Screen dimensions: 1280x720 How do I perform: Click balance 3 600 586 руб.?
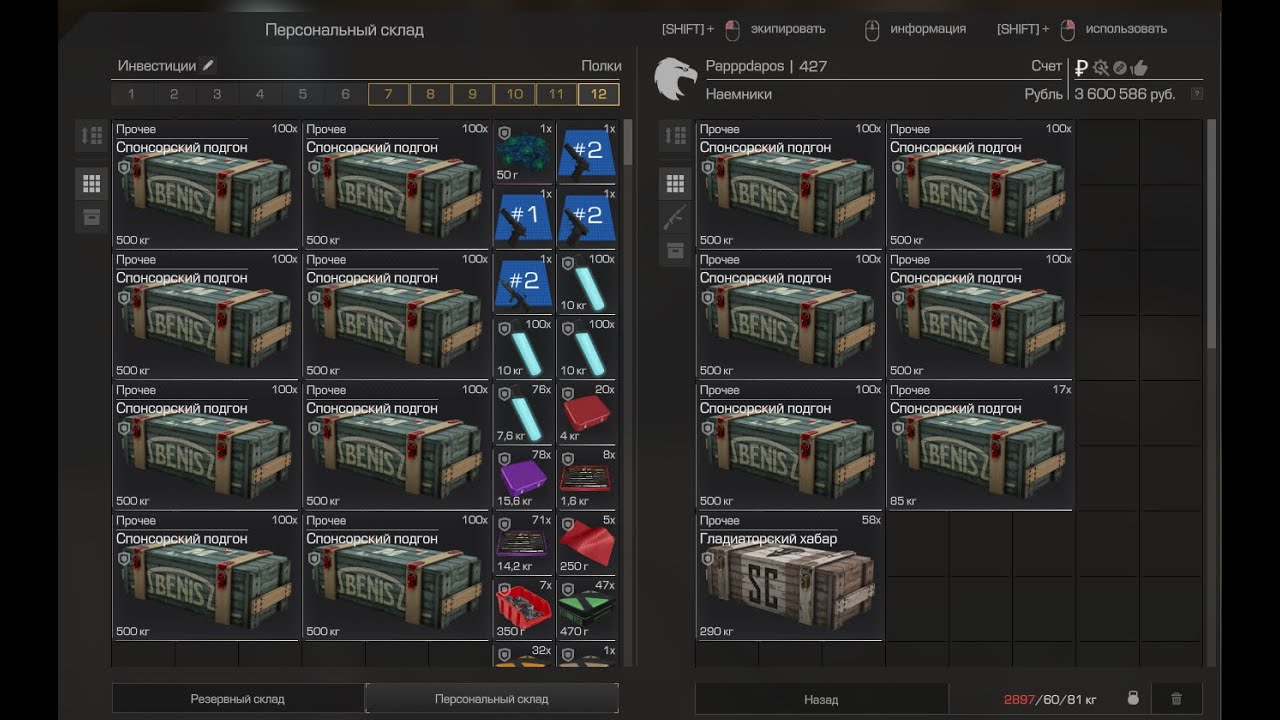tap(1124, 94)
